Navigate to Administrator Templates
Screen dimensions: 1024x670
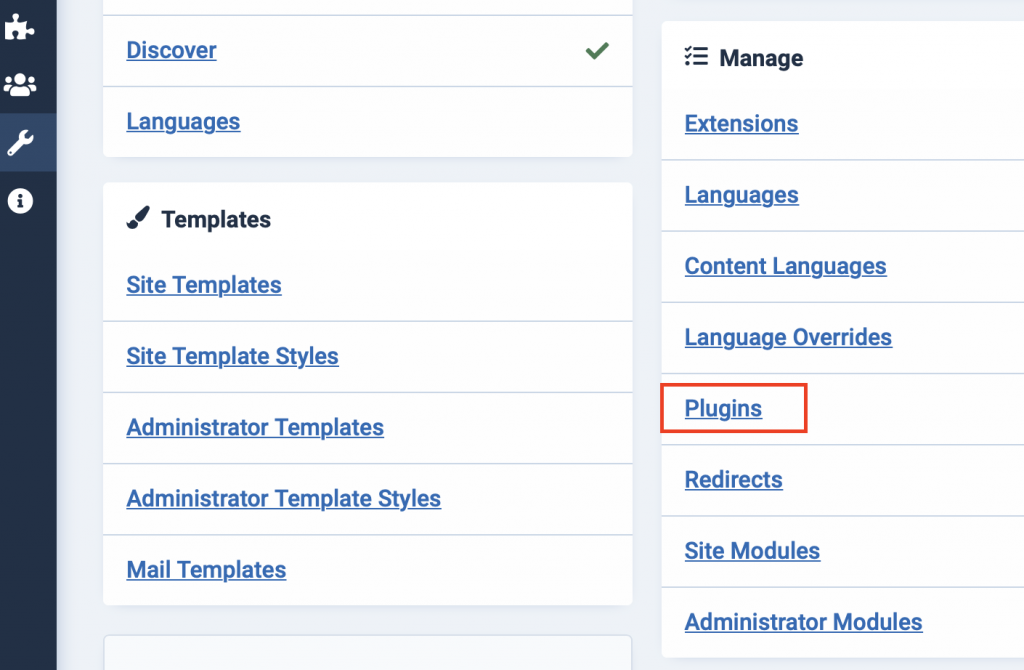point(255,427)
